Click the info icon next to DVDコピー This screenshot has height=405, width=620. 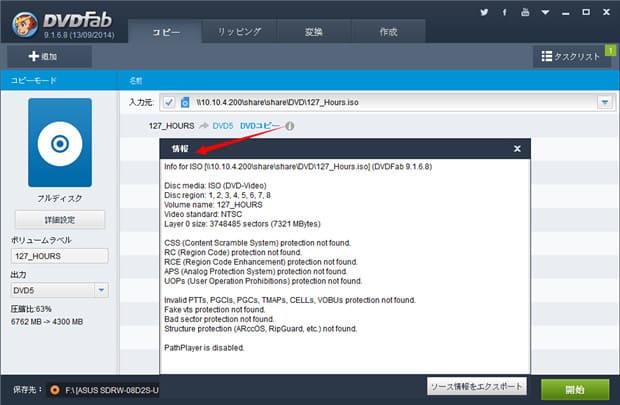coord(290,126)
